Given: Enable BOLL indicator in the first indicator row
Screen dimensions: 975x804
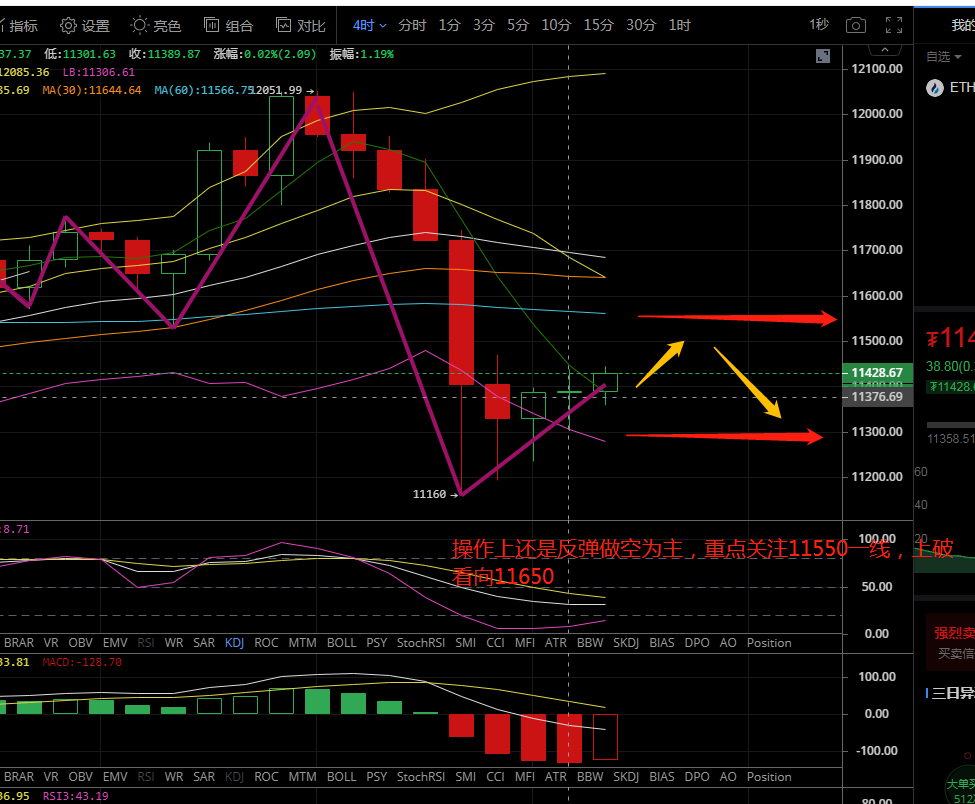Looking at the screenshot, I should pyautogui.click(x=341, y=643).
